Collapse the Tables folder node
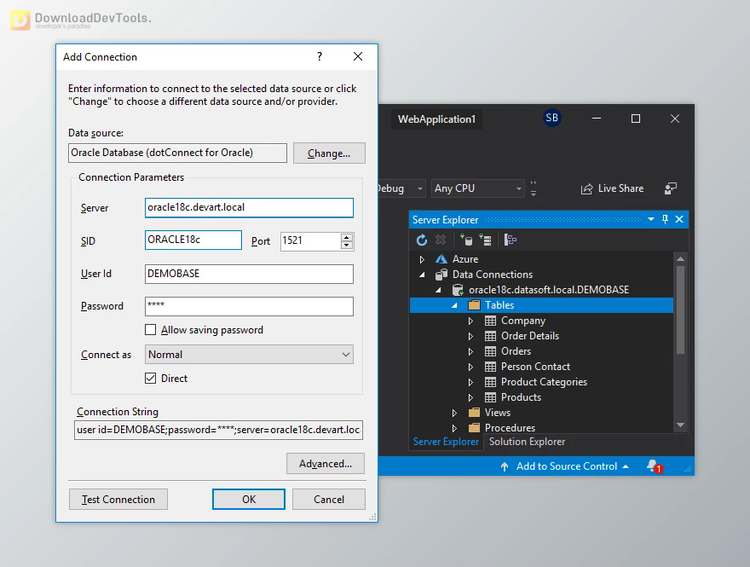Image resolution: width=750 pixels, height=567 pixels. click(x=454, y=305)
